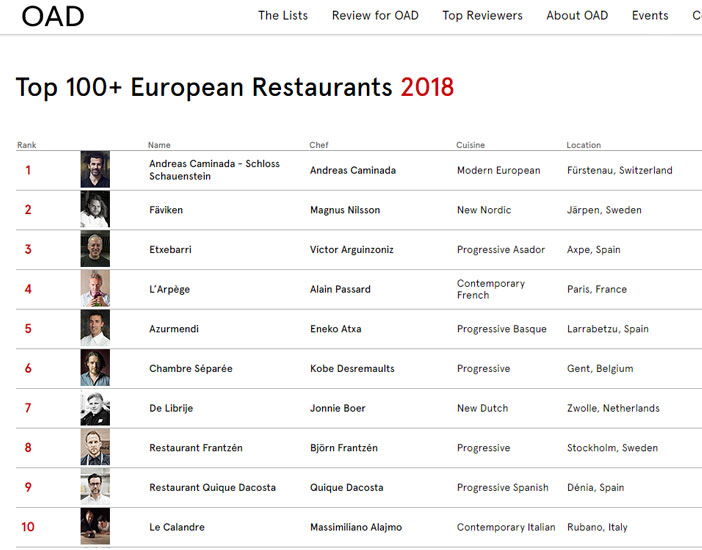Click Andreas Caminada chef photo thumbnail

pos(95,170)
